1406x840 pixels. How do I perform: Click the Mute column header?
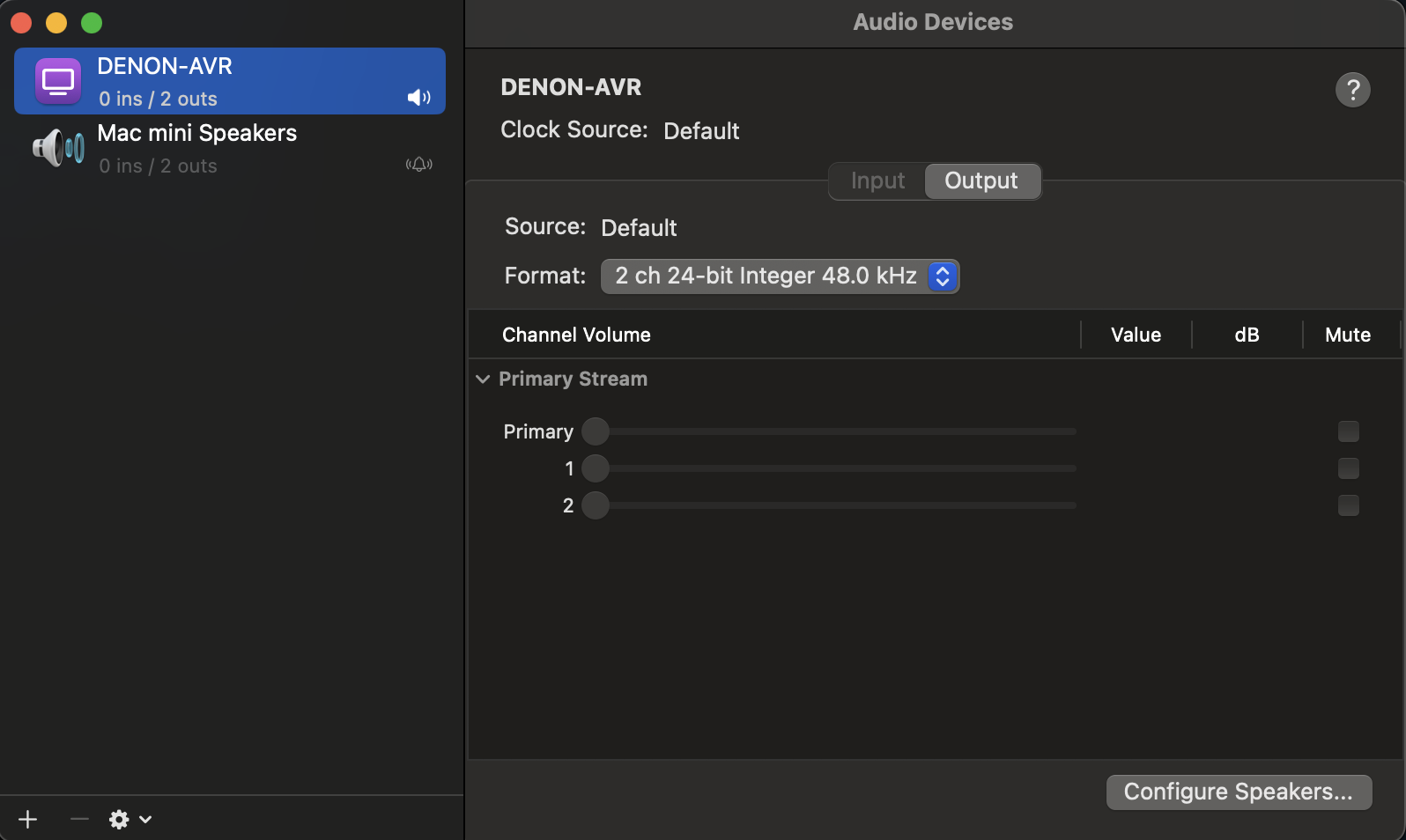point(1348,335)
